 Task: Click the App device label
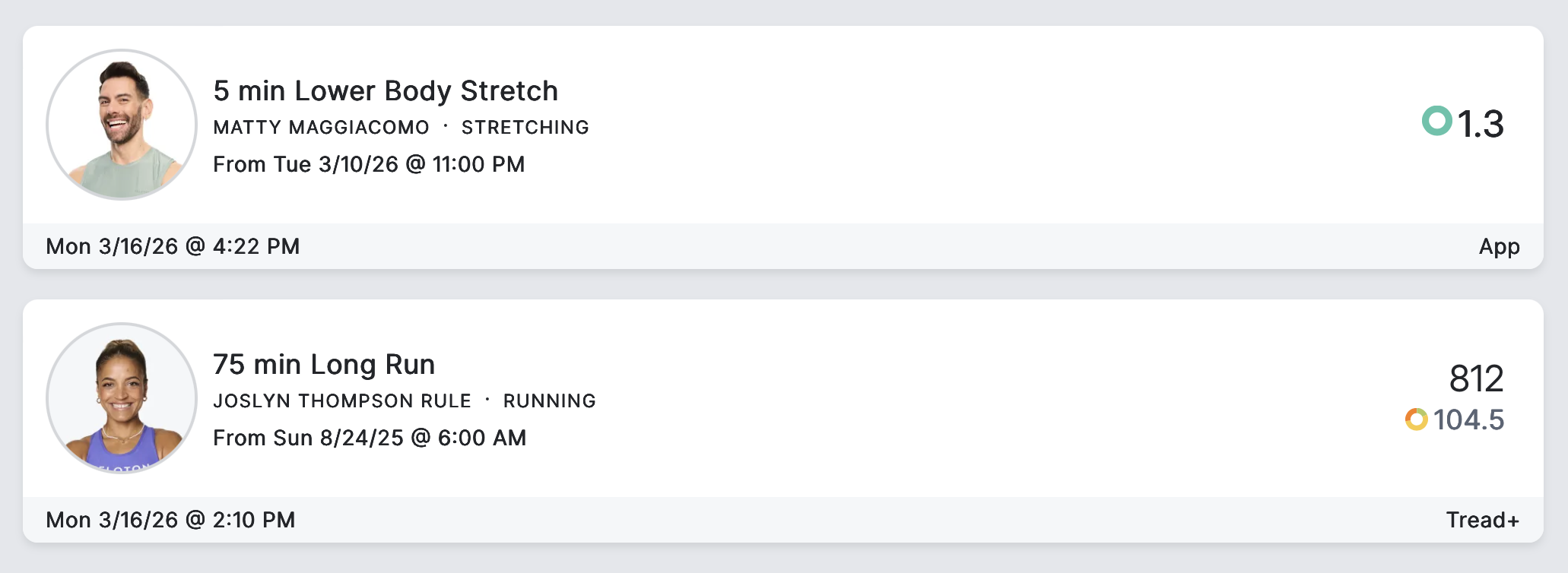(x=1499, y=246)
